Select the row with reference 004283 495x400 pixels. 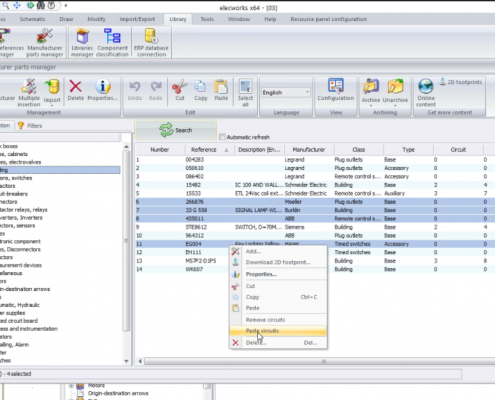(x=315, y=160)
